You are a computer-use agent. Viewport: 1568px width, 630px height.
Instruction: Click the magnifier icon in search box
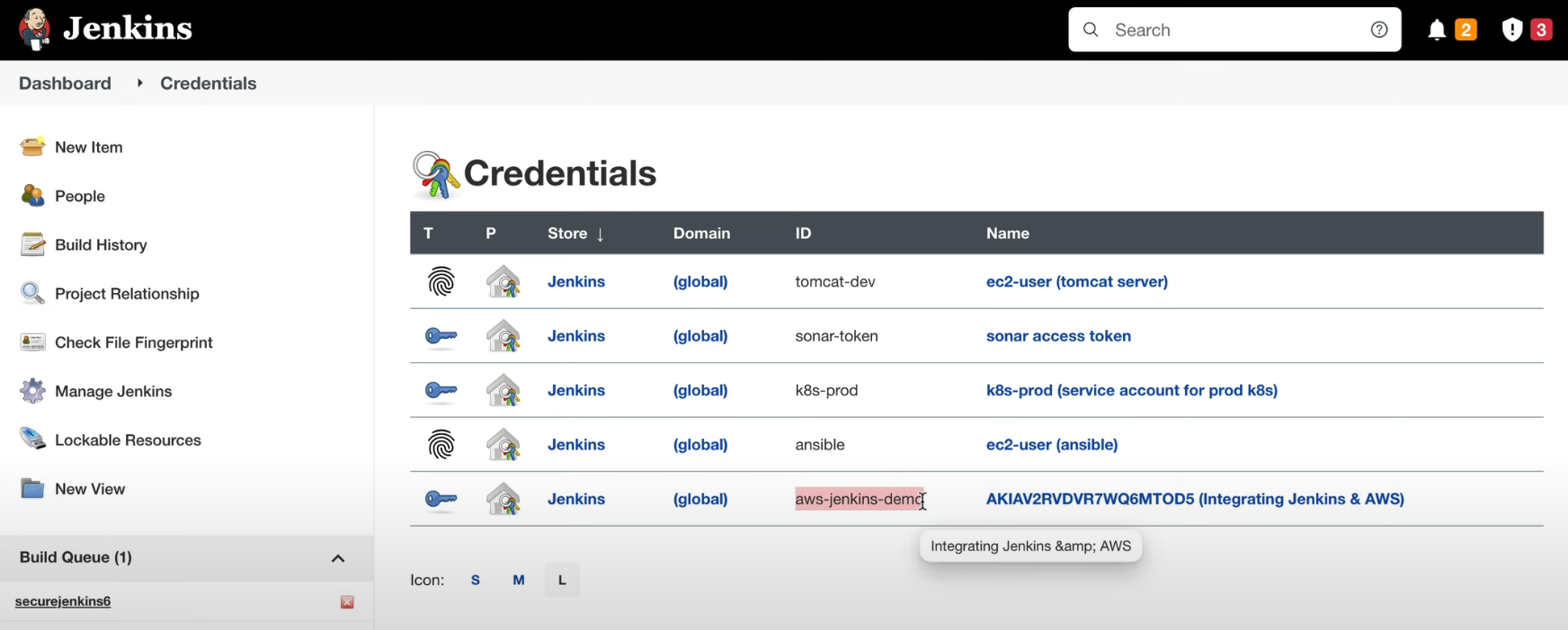pyautogui.click(x=1091, y=30)
